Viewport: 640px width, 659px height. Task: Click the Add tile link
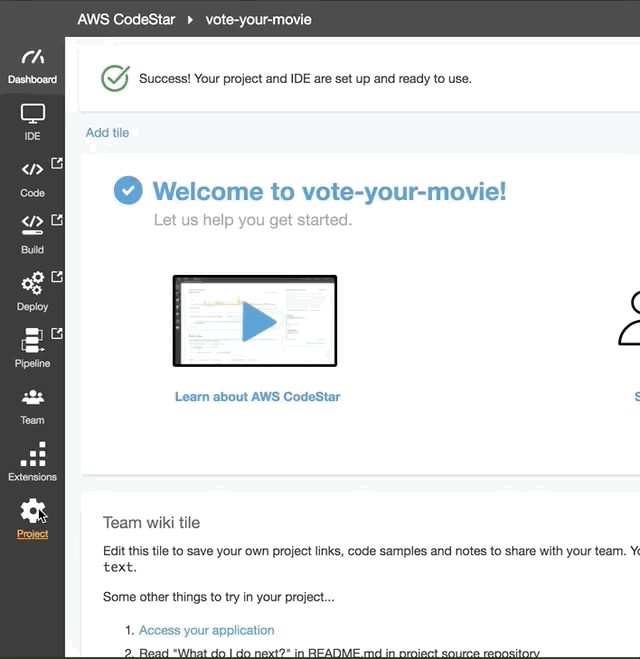(x=107, y=132)
